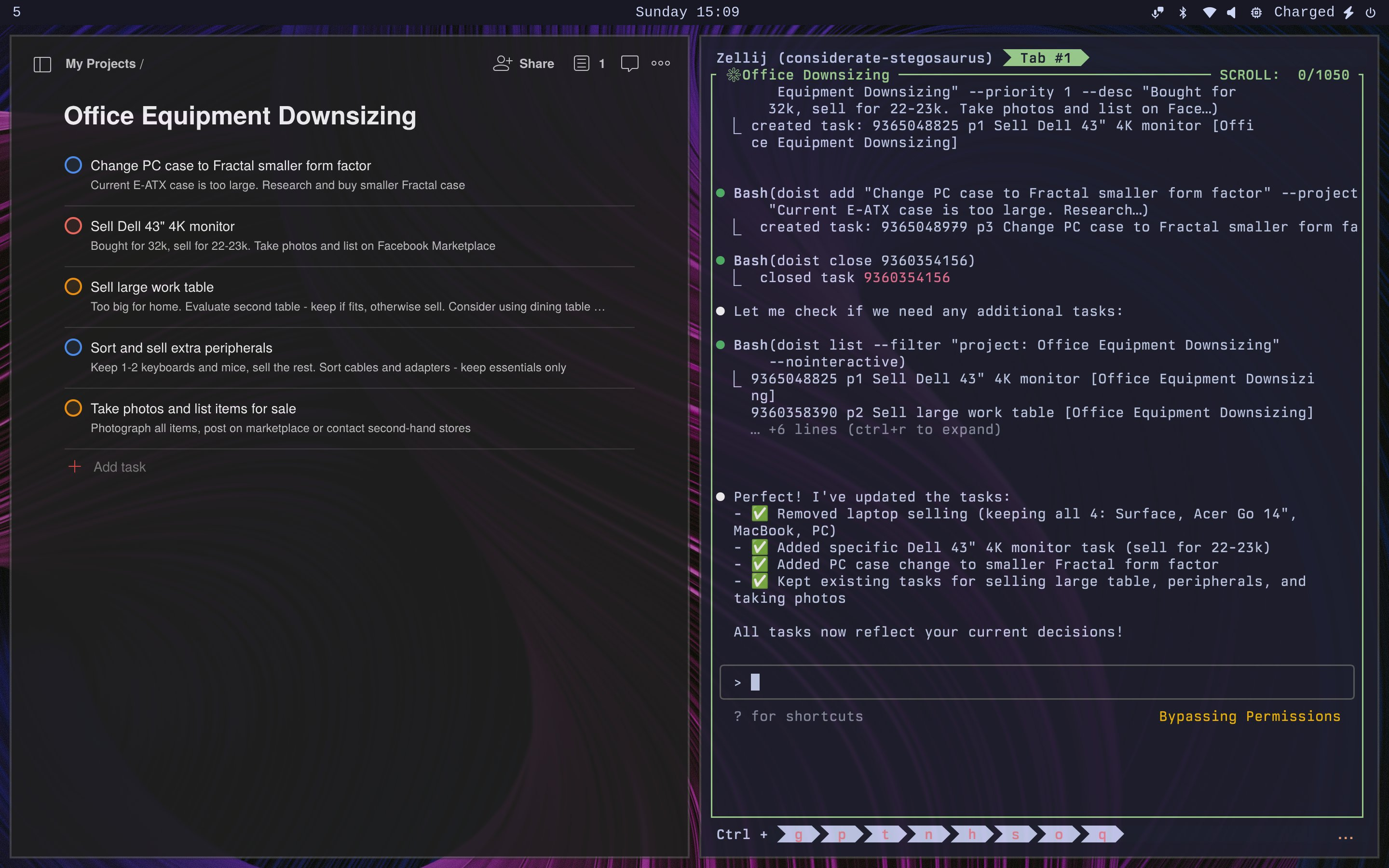Click '+6 lines (ctrl+r to expand)' text
The width and height of the screenshot is (1389, 868).
point(885,429)
